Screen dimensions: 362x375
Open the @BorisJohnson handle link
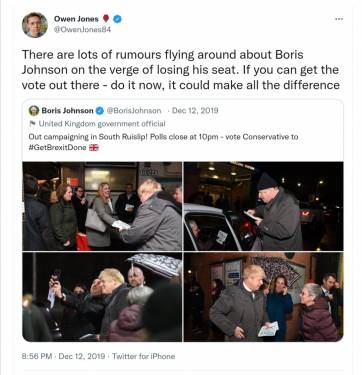tap(134, 111)
